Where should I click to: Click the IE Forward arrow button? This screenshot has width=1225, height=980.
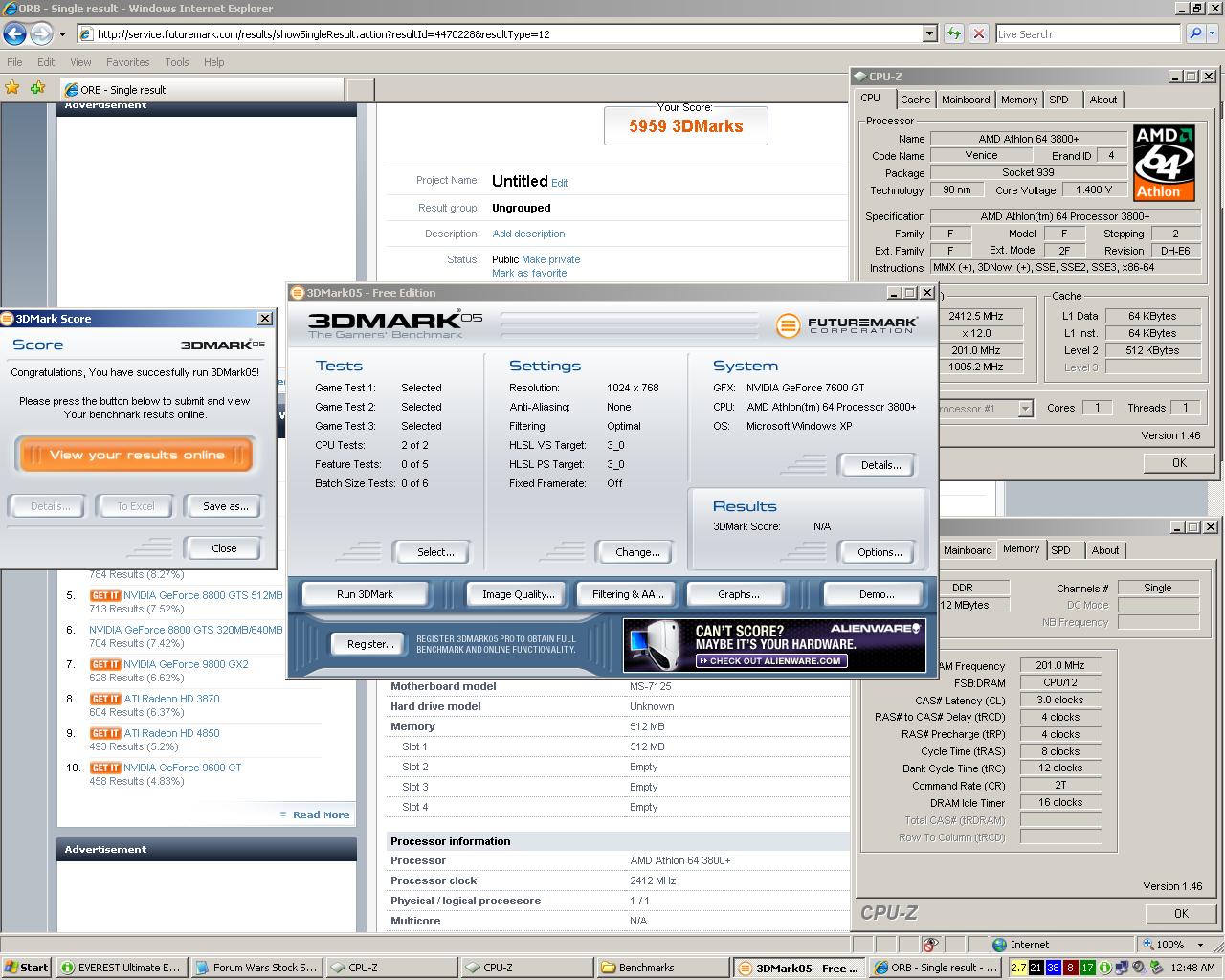pyautogui.click(x=41, y=33)
